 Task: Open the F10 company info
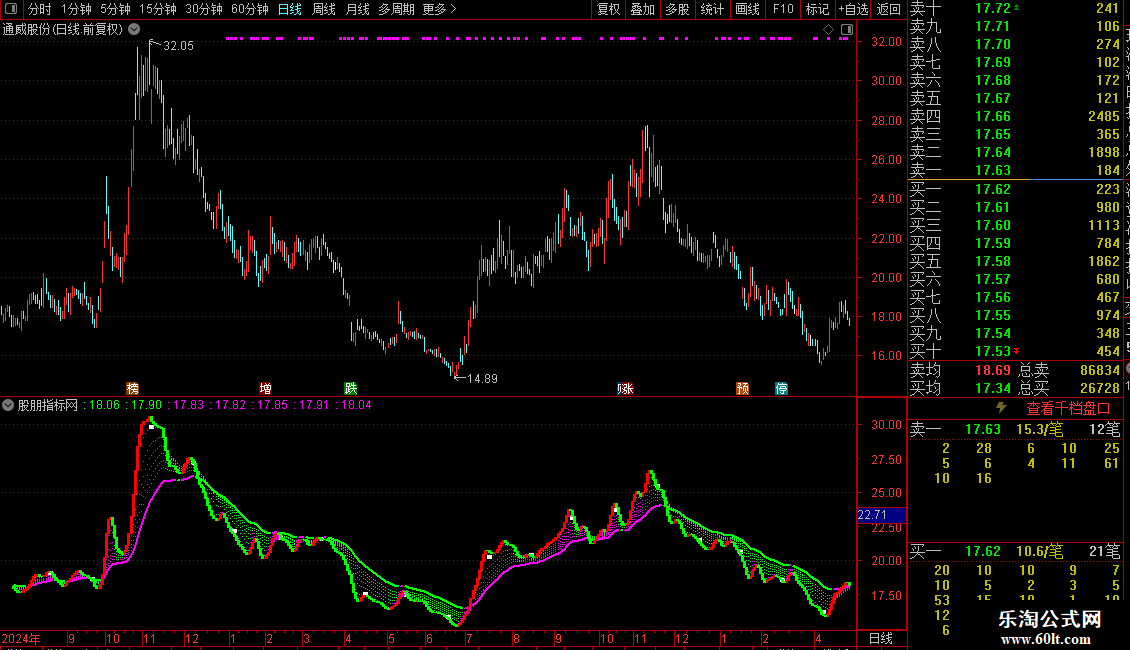click(x=783, y=9)
